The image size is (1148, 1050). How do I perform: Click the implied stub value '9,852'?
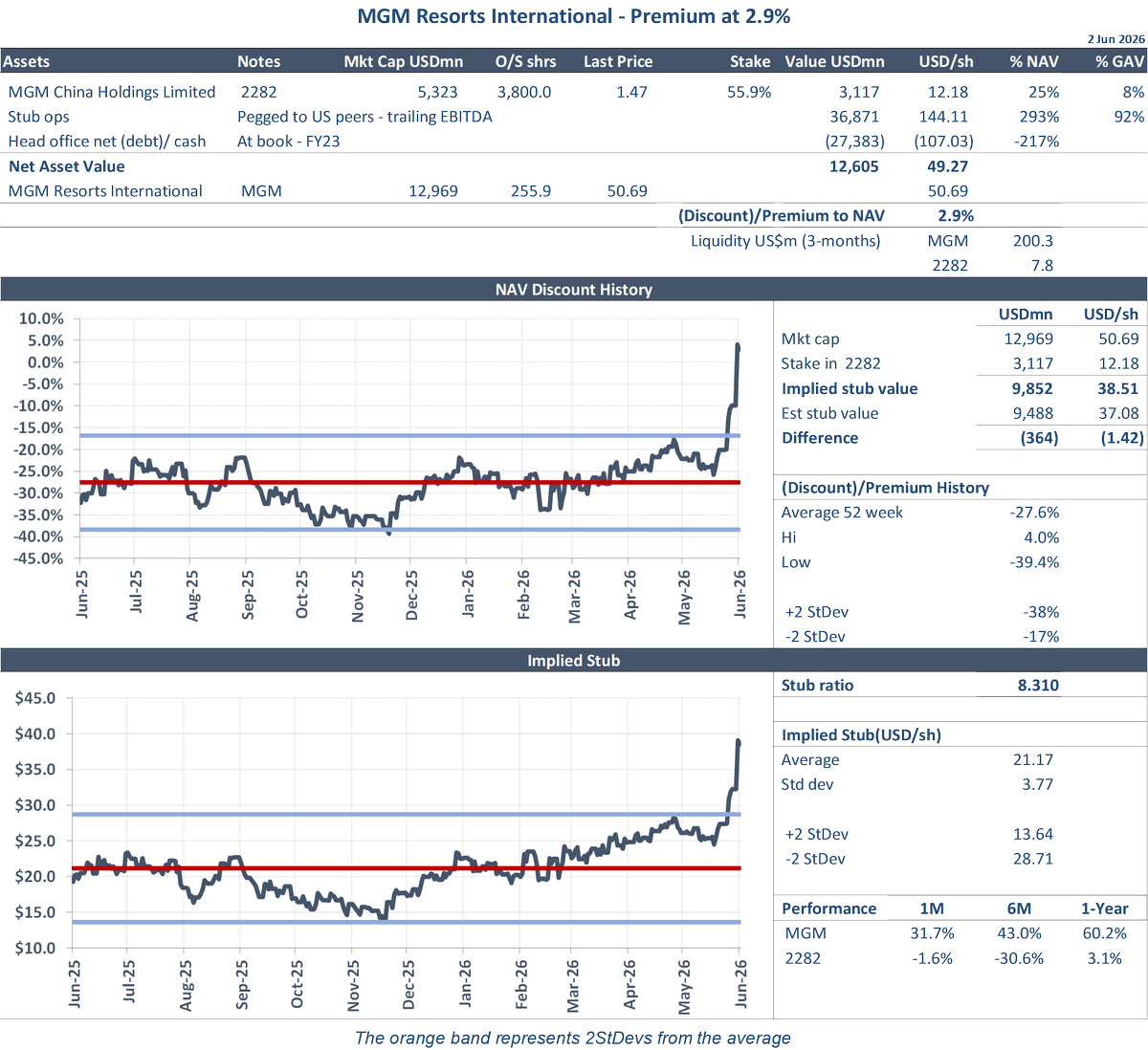point(1032,388)
